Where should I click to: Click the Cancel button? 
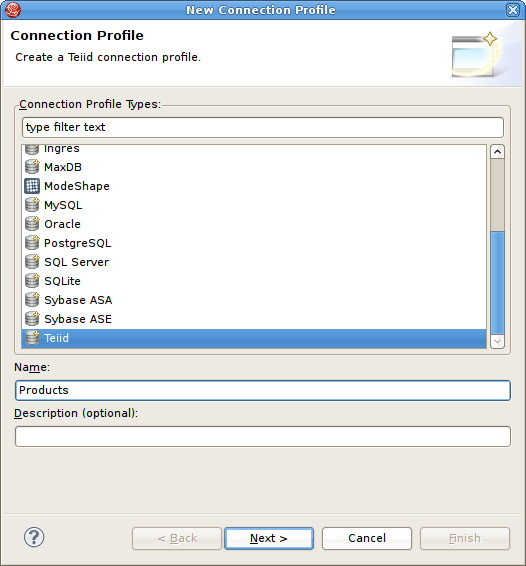tap(367, 538)
